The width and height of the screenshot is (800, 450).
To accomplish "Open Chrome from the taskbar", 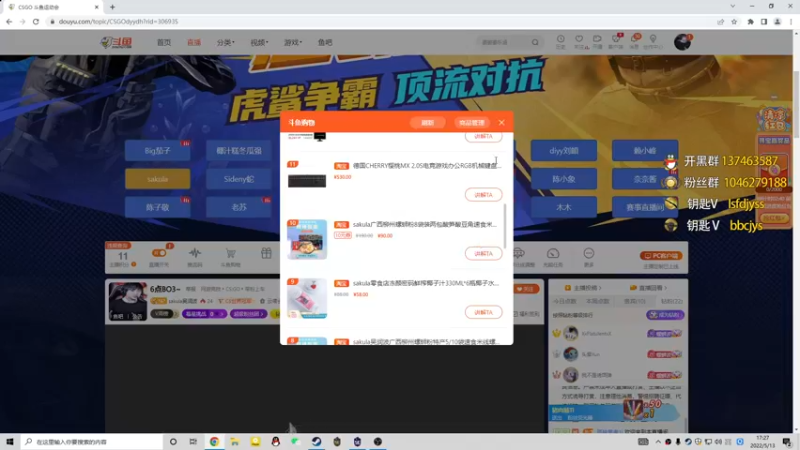I will point(214,441).
